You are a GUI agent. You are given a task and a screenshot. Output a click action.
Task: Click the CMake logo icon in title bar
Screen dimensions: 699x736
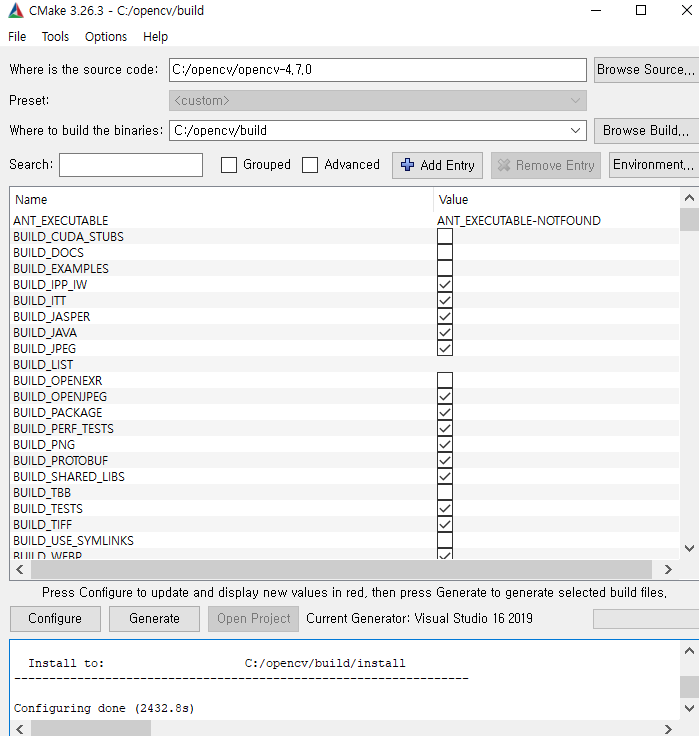tap(15, 10)
